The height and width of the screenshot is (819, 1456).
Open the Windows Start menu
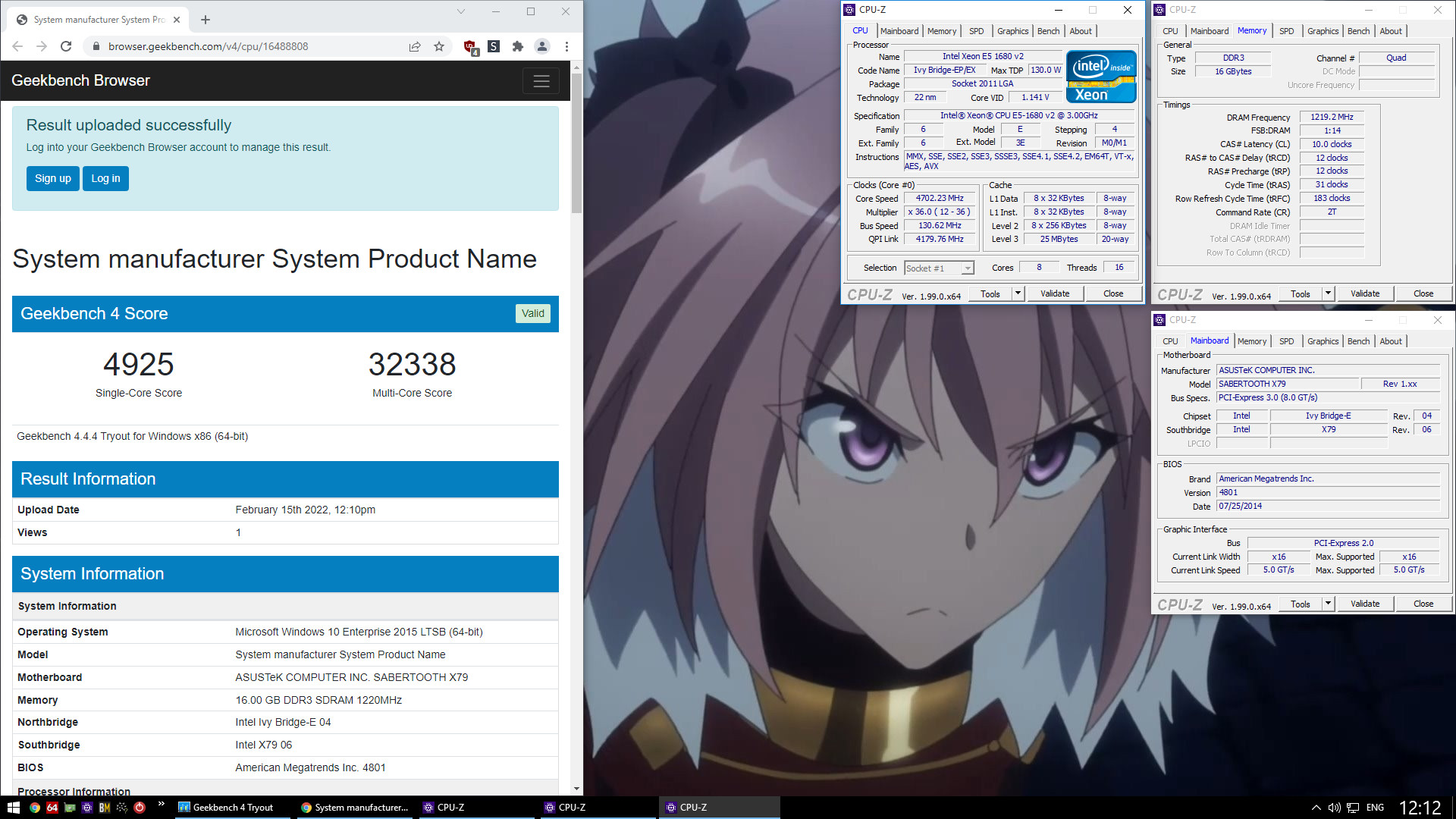click(13, 808)
